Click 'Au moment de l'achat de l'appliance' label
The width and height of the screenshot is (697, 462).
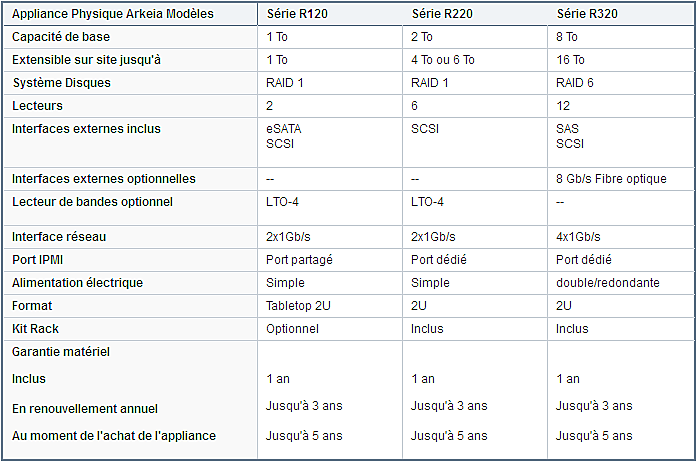click(114, 436)
